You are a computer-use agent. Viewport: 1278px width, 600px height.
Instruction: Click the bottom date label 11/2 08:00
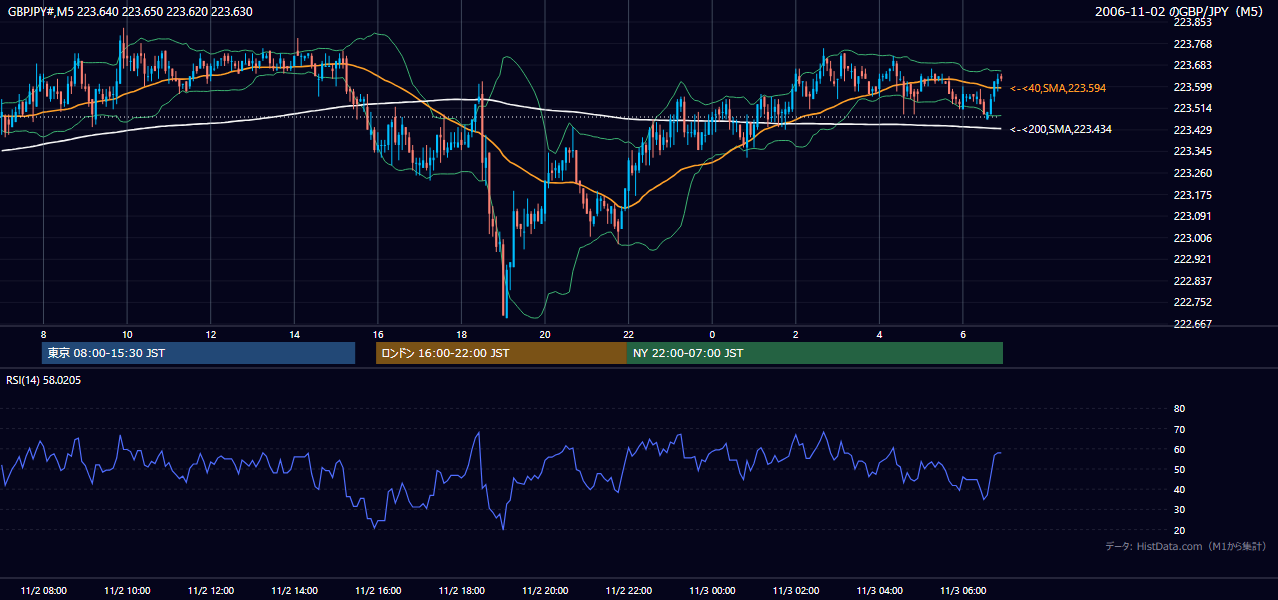44,591
